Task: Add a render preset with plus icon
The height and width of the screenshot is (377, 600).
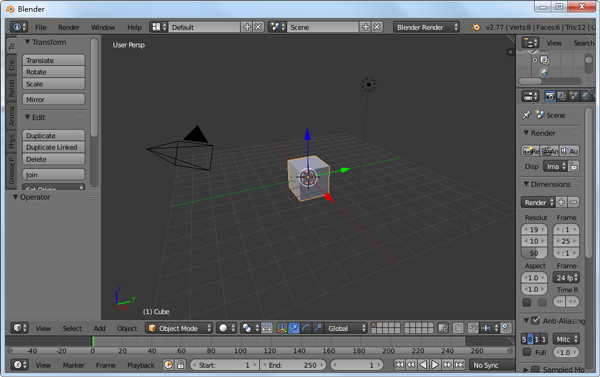Action: [x=561, y=202]
